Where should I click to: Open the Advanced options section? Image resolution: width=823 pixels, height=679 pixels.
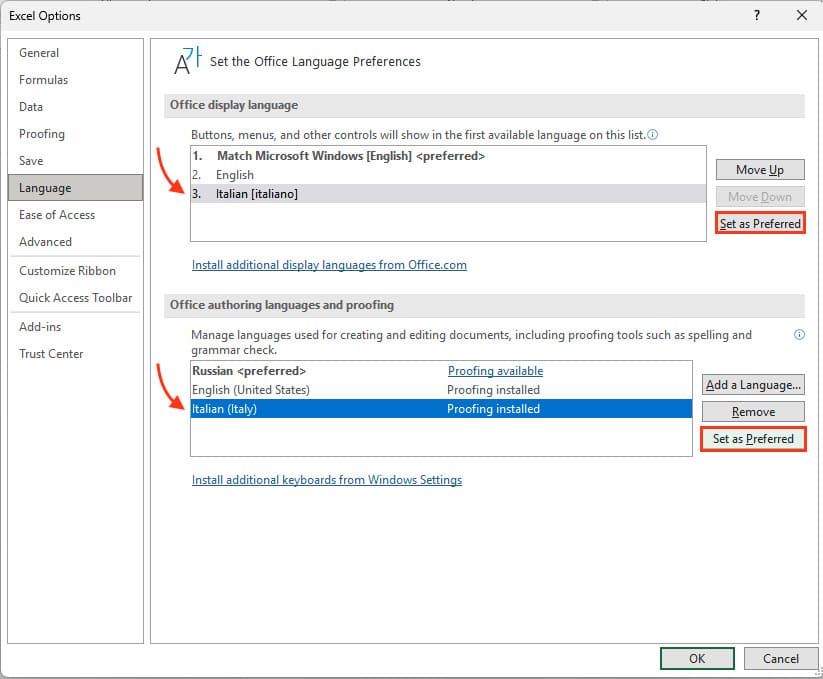coord(45,242)
